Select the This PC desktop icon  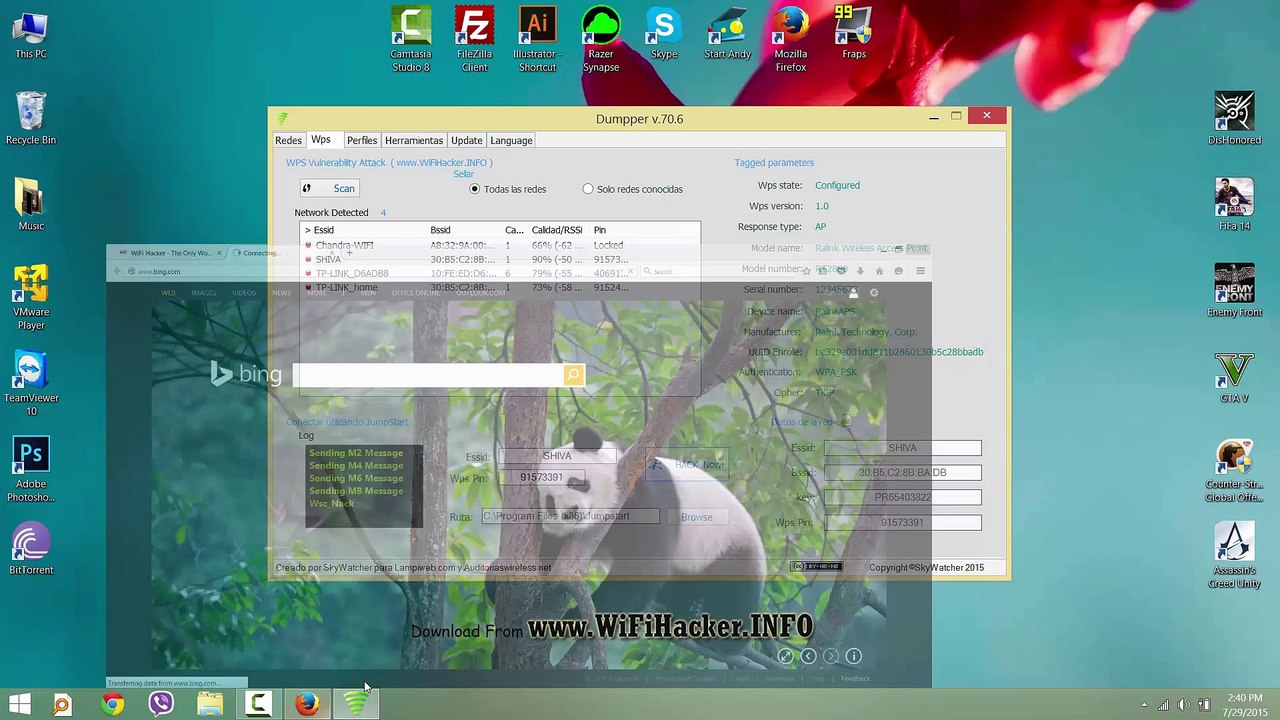(x=31, y=34)
